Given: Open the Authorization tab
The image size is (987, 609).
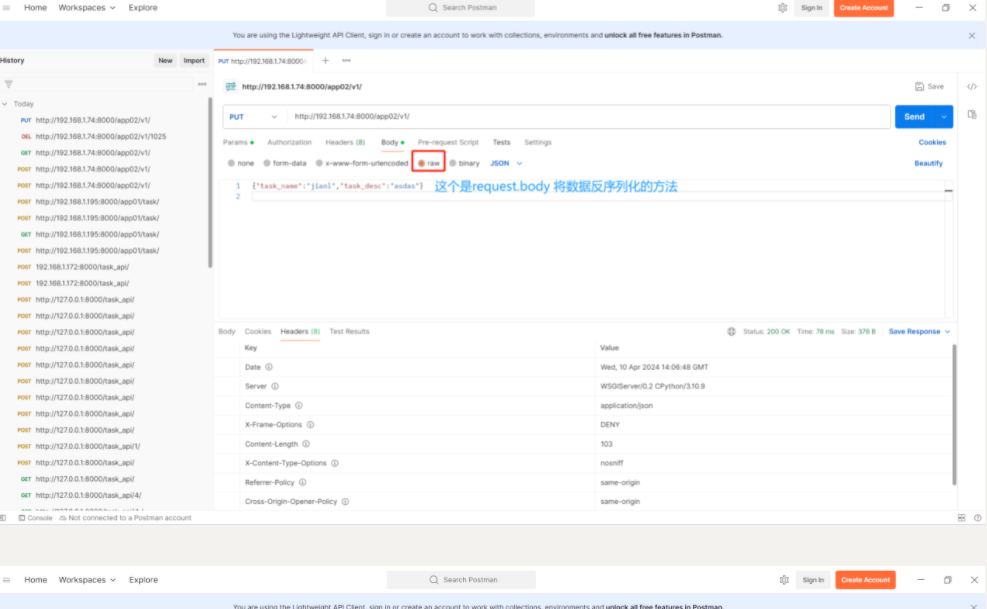Looking at the screenshot, I should (x=290, y=142).
